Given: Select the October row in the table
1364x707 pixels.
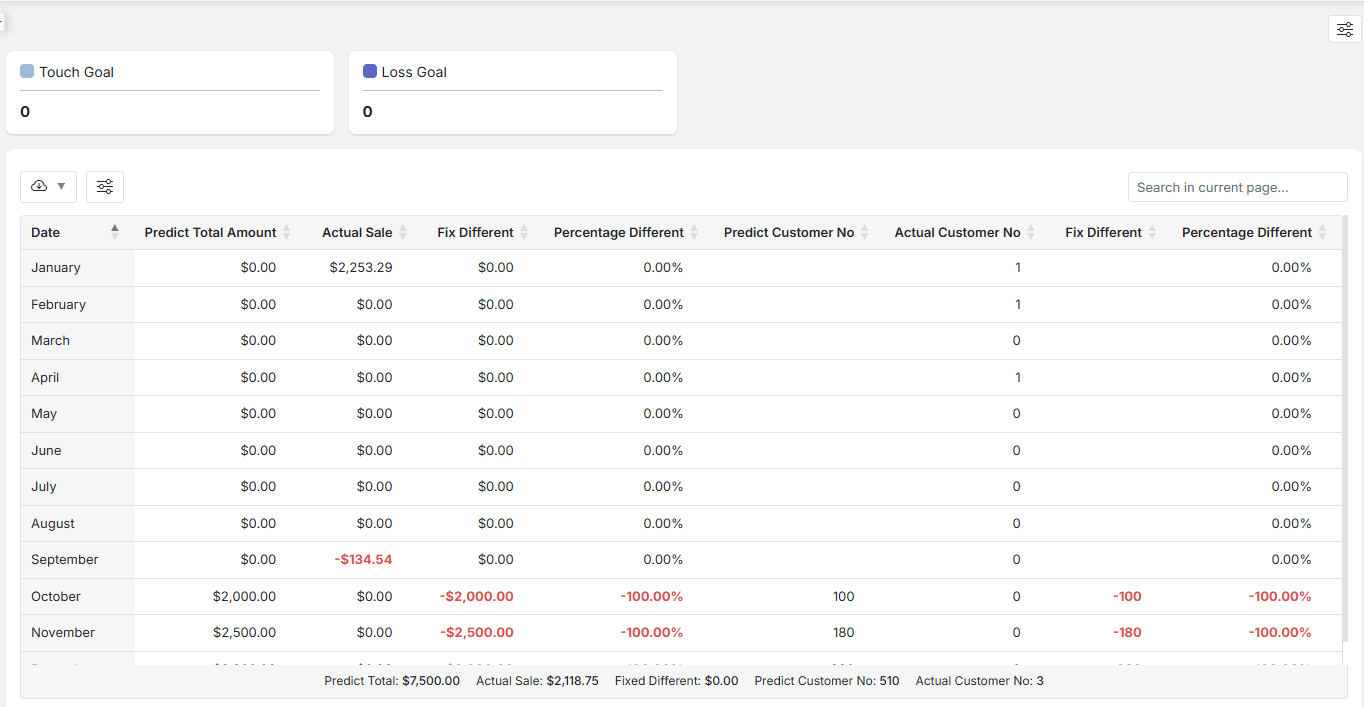Looking at the screenshot, I should [56, 597].
